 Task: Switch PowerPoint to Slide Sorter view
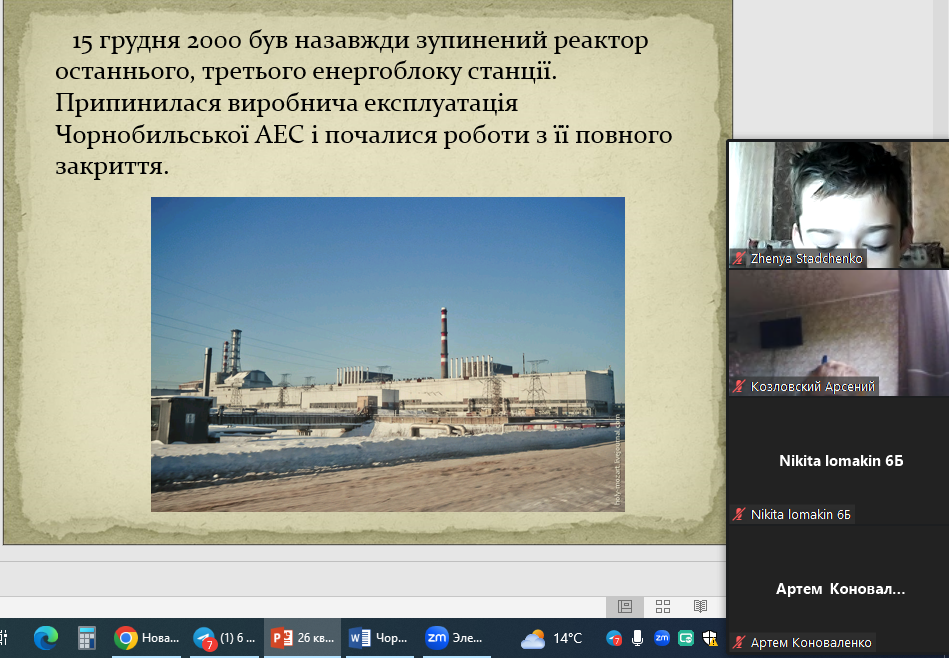click(663, 606)
